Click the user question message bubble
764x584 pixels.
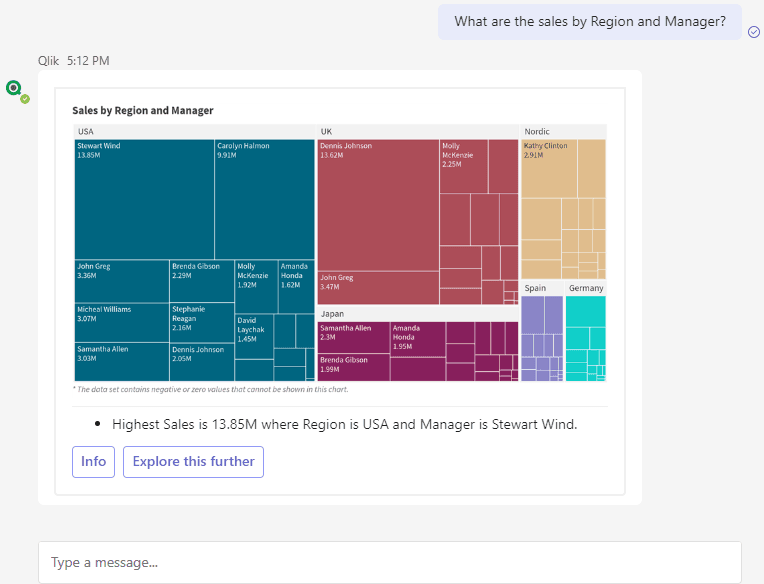click(590, 22)
